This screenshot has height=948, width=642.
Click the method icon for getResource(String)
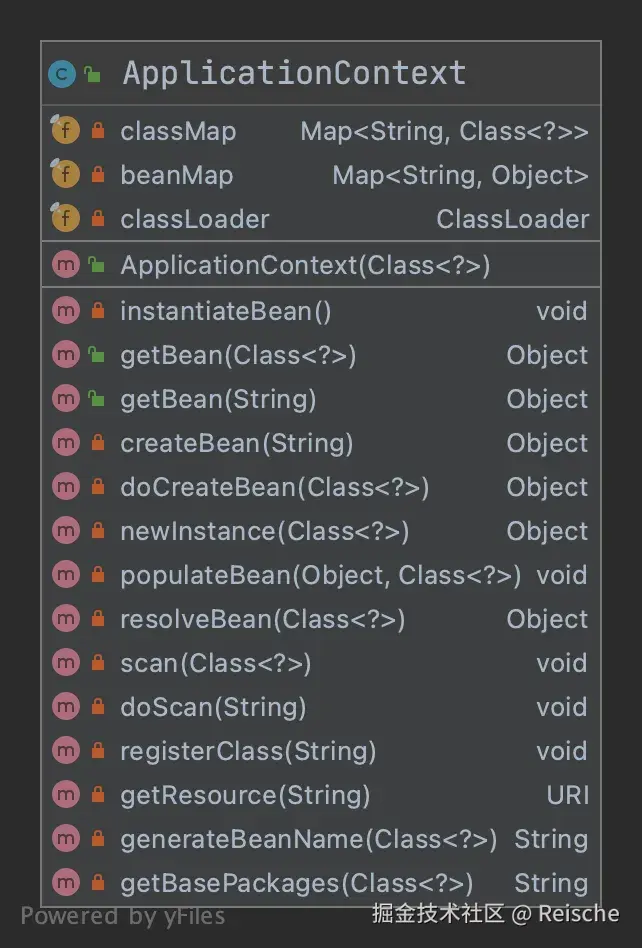point(66,795)
